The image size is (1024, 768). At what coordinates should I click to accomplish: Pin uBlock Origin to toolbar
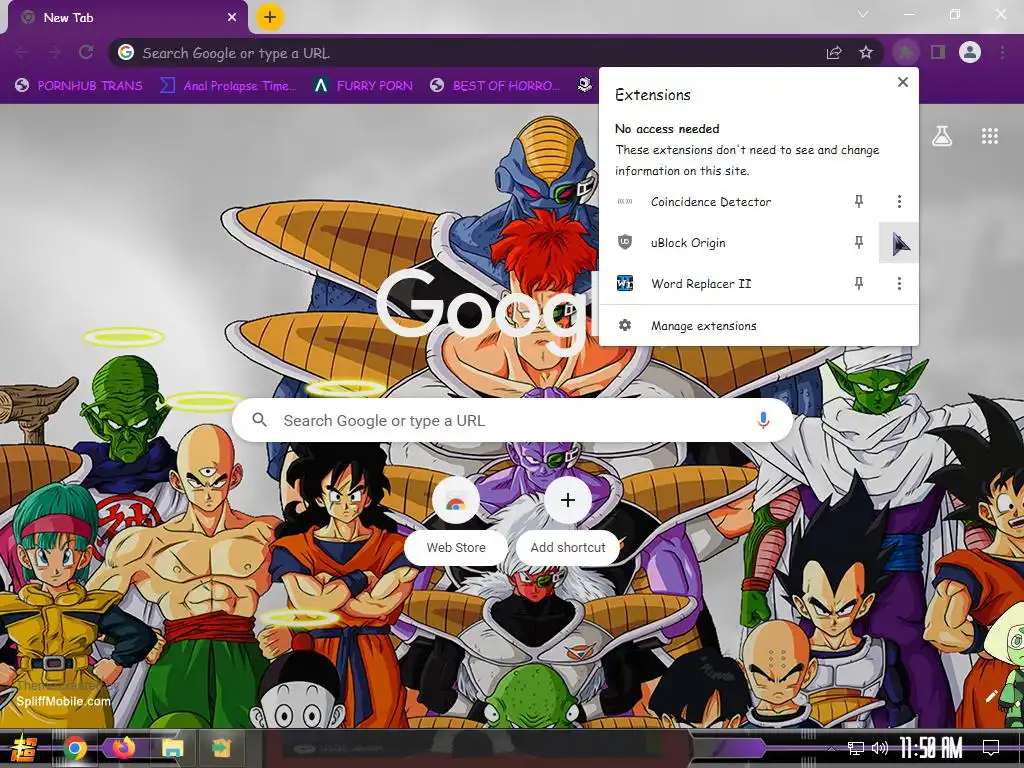tap(859, 243)
